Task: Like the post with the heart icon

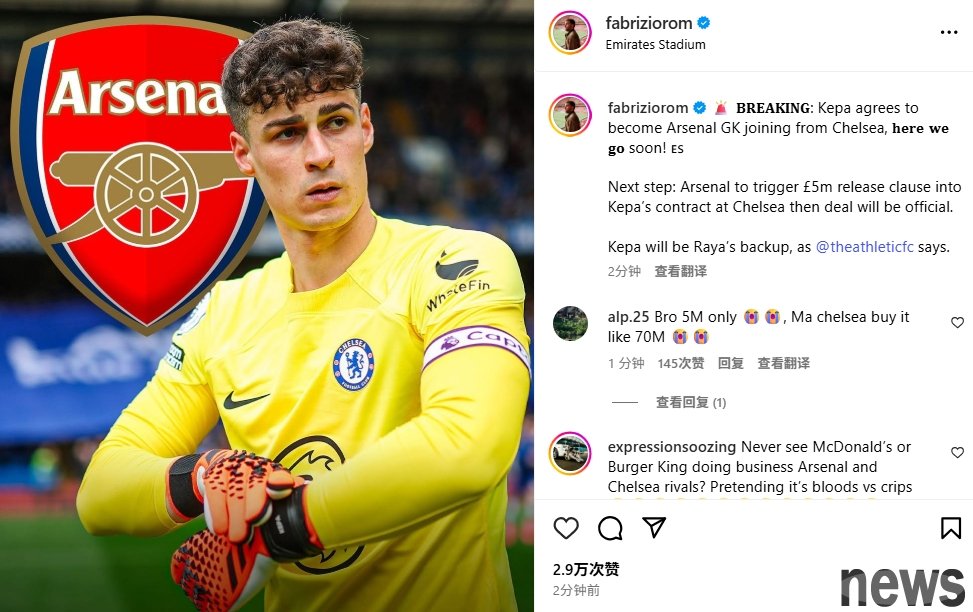Action: (566, 528)
